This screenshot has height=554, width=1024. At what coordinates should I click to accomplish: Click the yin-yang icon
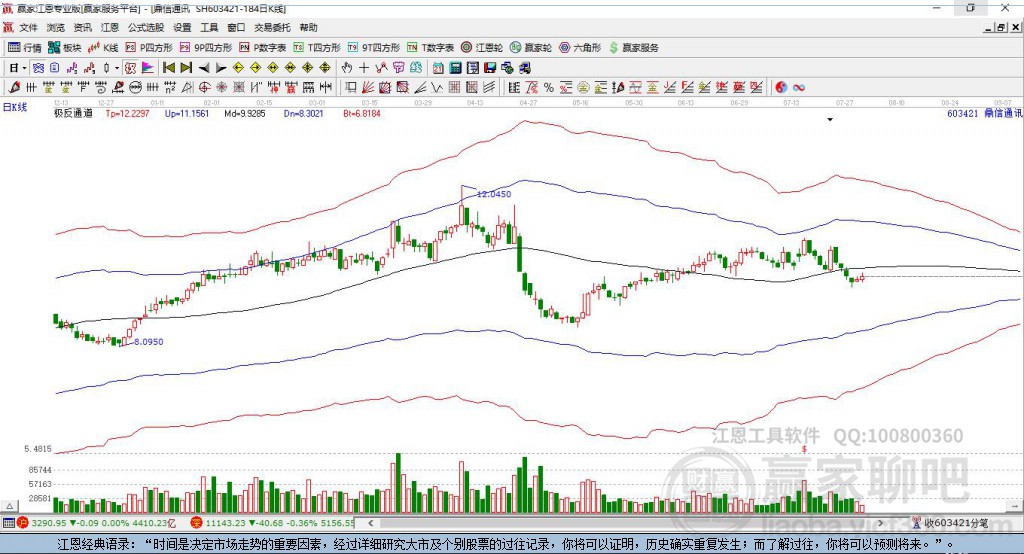[x=781, y=87]
